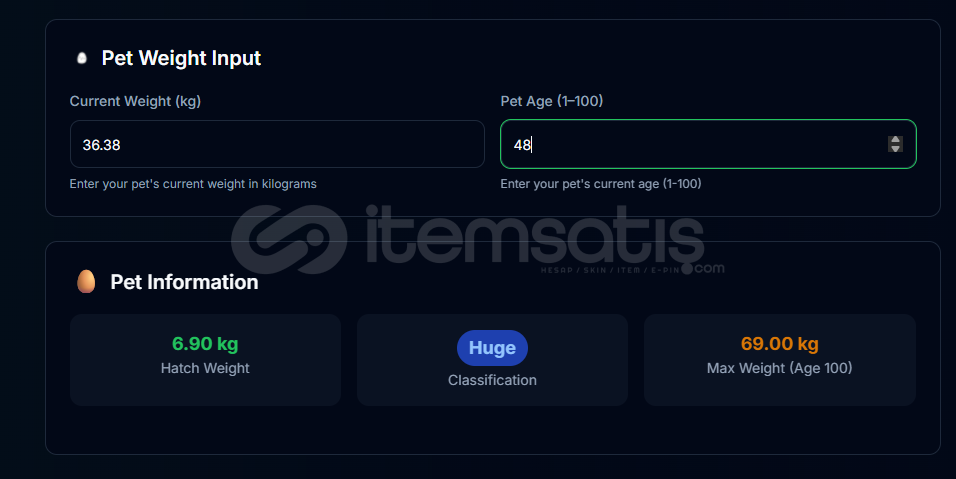
Task: Click the weight hint text about kilograms
Action: pyautogui.click(x=193, y=184)
